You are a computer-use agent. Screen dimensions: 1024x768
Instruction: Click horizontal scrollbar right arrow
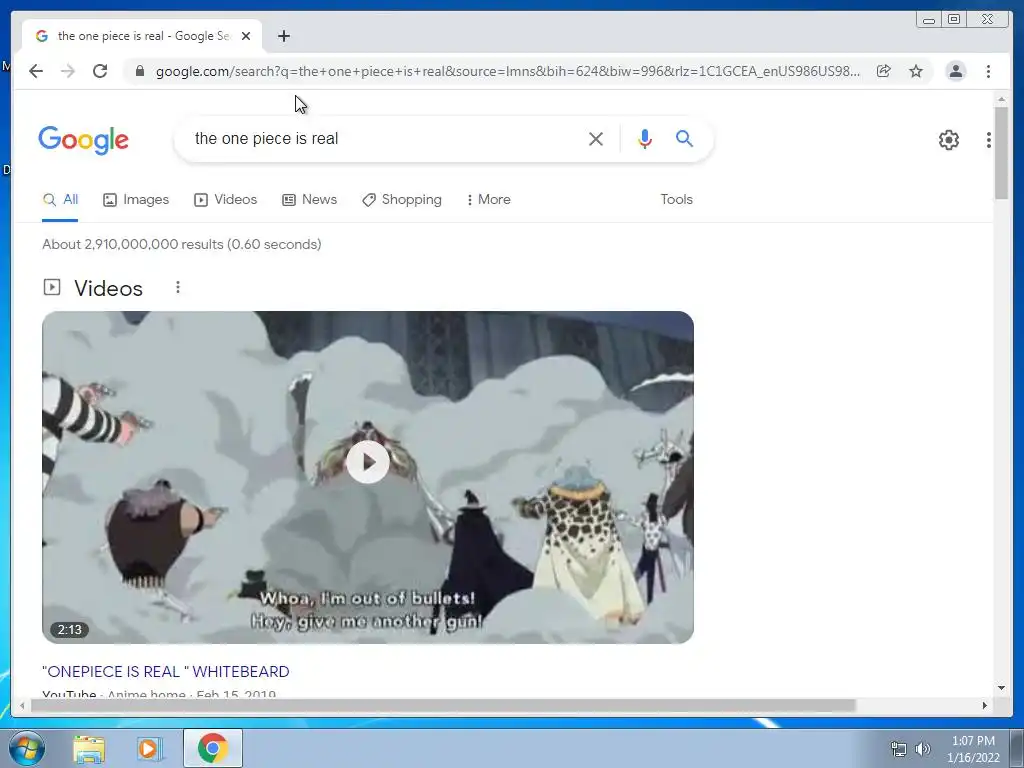click(x=985, y=705)
